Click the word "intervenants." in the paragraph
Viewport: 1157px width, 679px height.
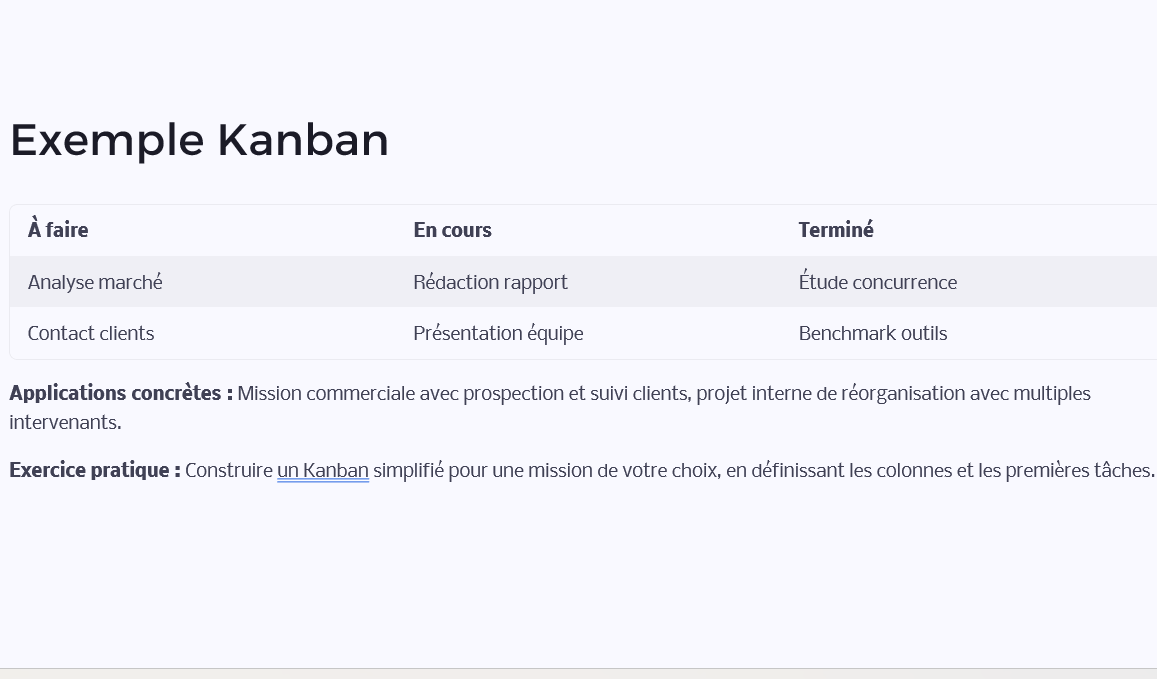coord(65,422)
